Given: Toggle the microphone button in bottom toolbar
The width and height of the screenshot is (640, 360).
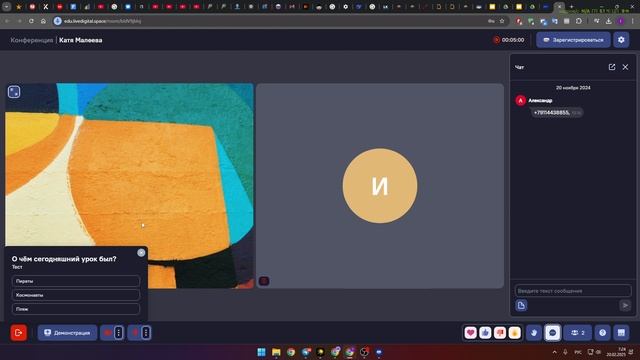Looking at the screenshot, I should [135, 333].
